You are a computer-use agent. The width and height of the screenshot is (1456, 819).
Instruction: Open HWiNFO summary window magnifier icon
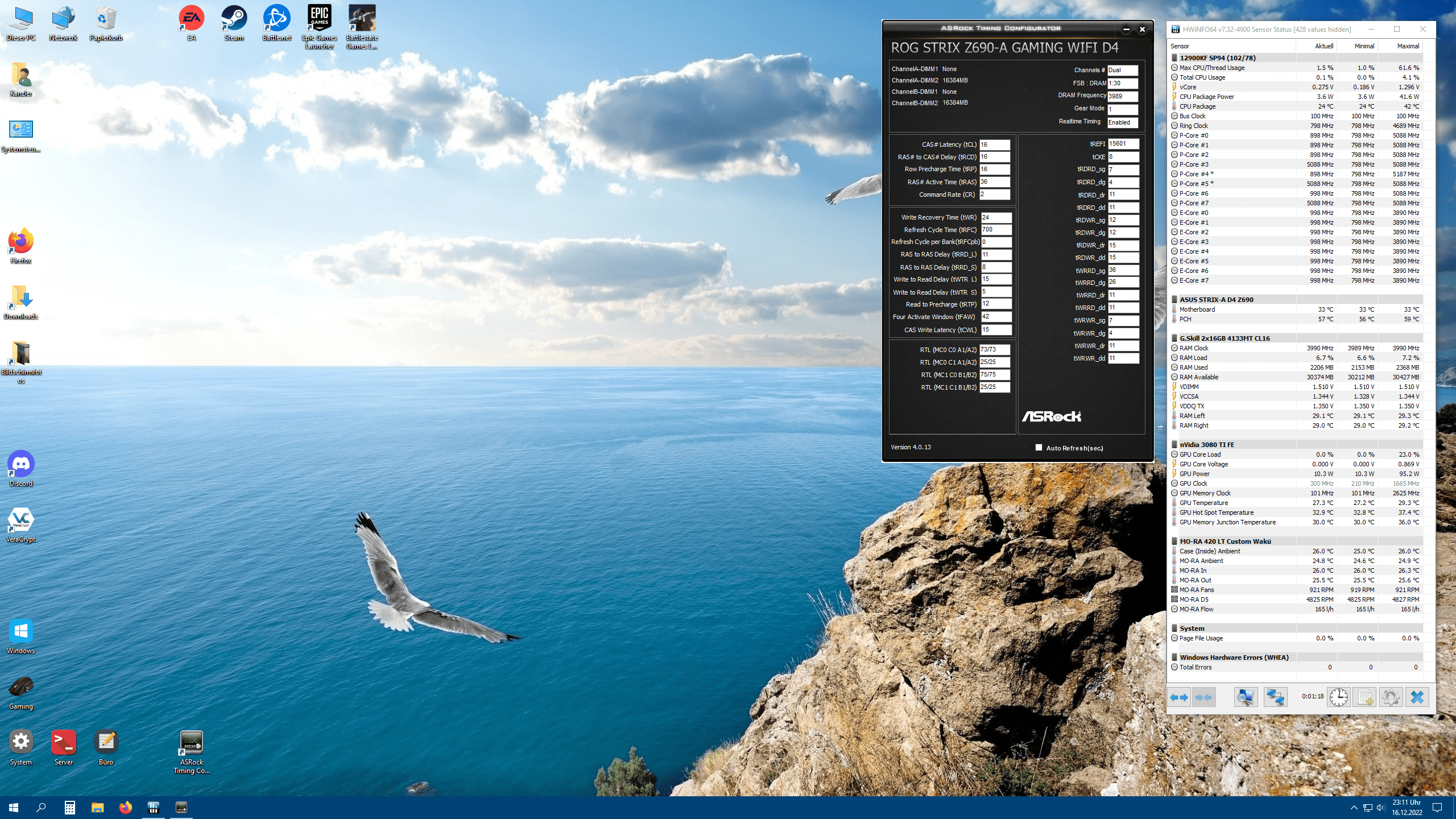(1245, 697)
